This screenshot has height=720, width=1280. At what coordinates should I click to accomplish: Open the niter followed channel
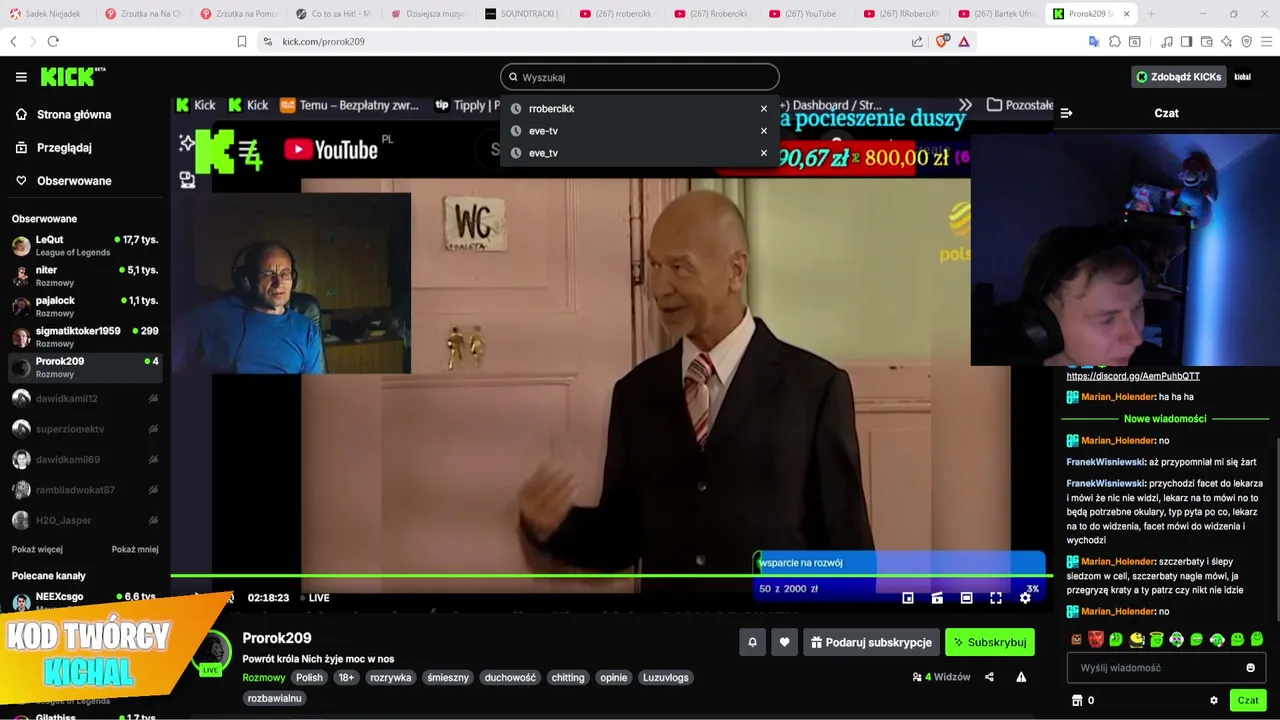[85, 276]
